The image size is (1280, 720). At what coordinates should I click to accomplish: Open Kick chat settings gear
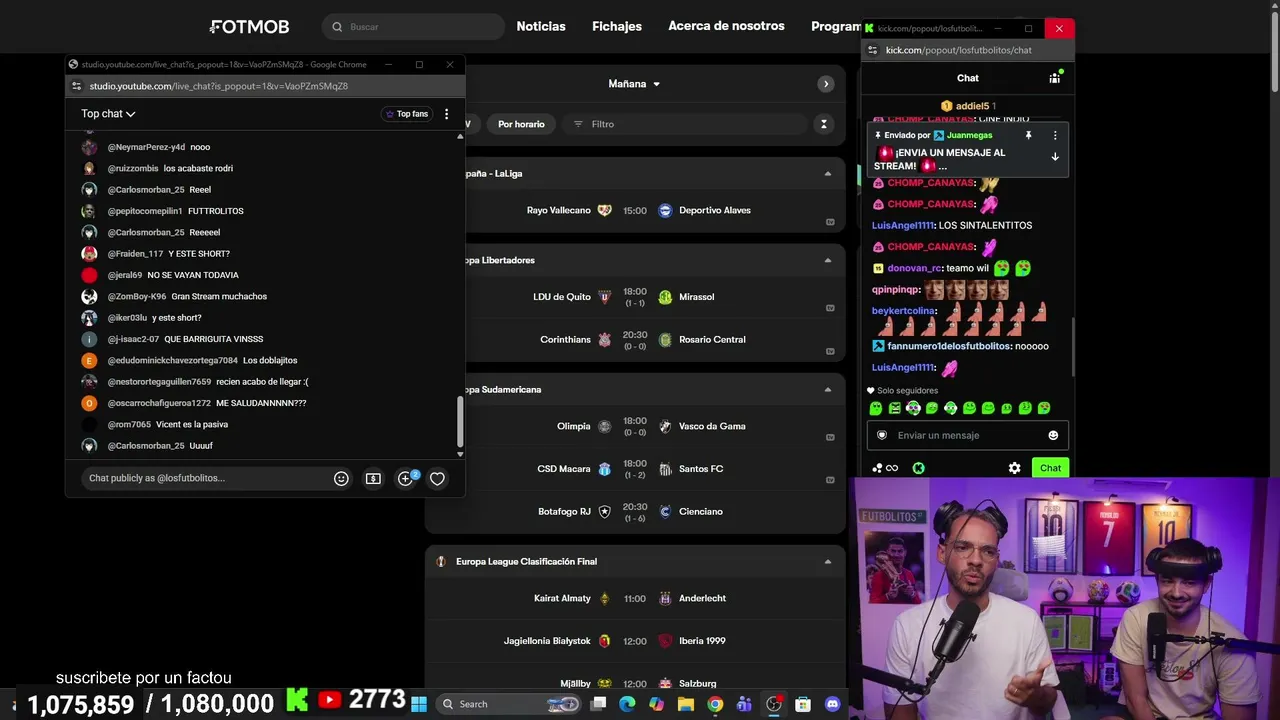click(x=1014, y=468)
